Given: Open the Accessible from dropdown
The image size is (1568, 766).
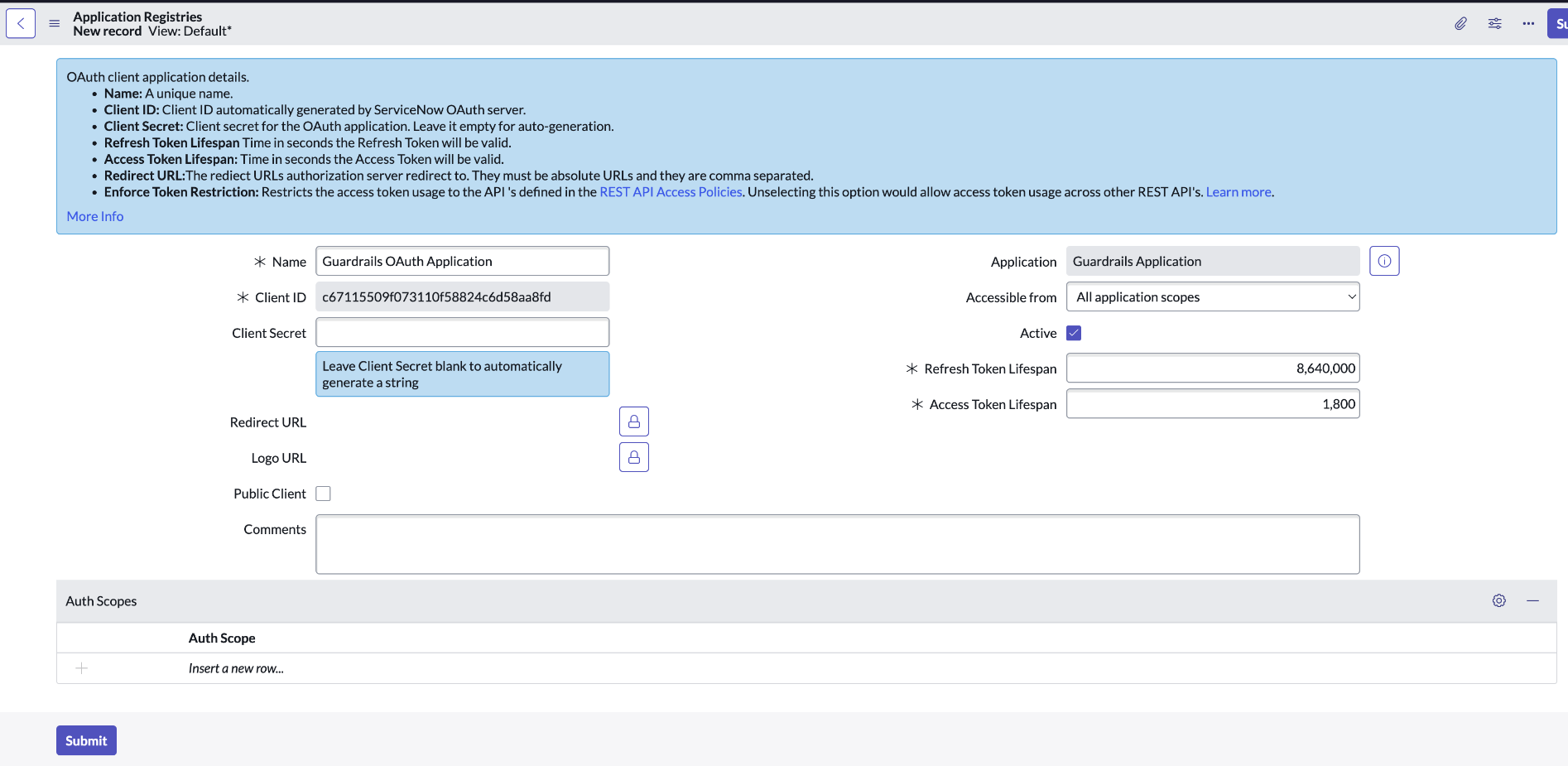Looking at the screenshot, I should (1212, 297).
